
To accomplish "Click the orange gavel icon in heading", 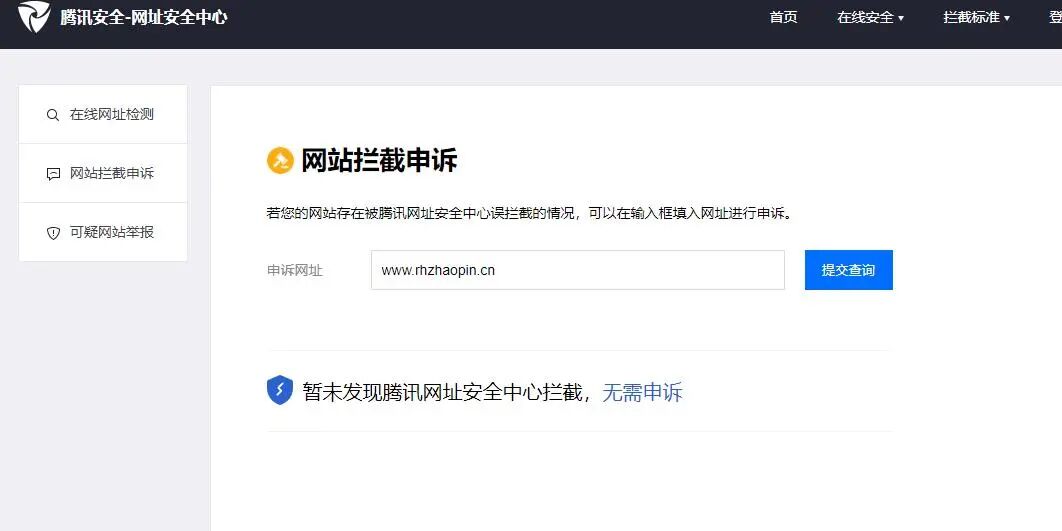I will [x=280, y=161].
